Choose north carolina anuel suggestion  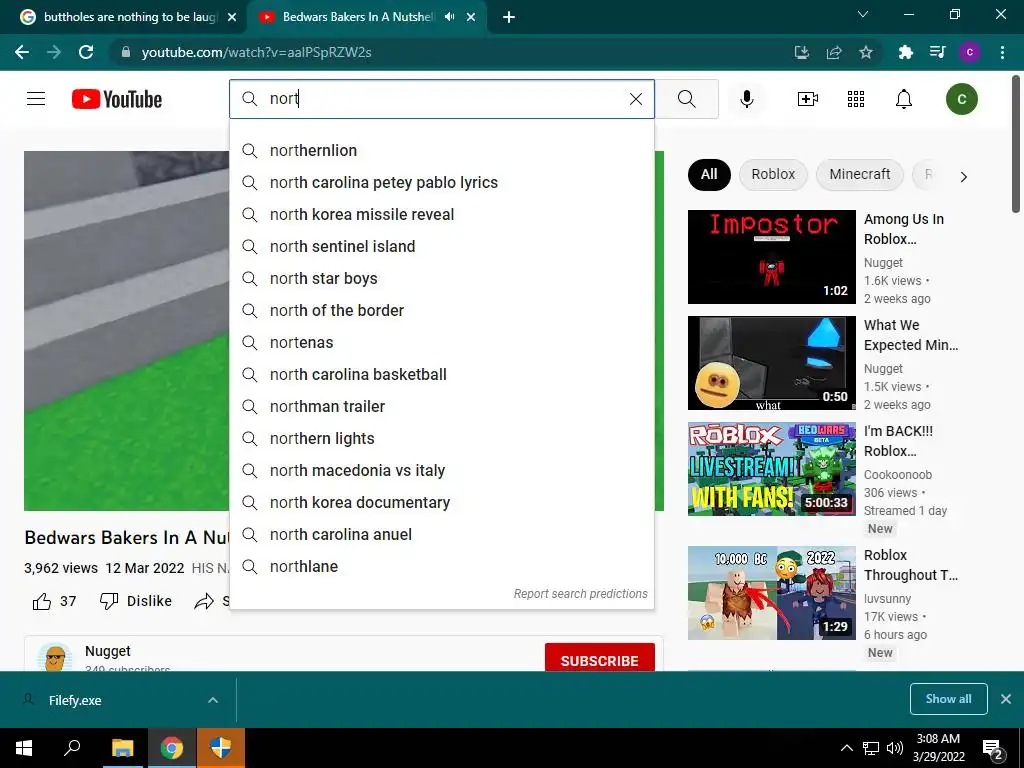pos(441,534)
